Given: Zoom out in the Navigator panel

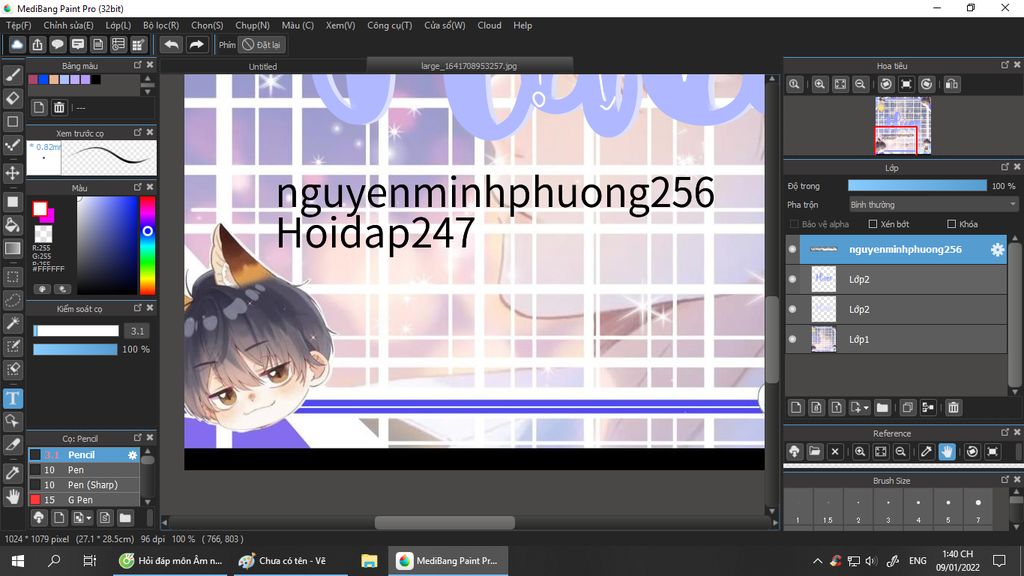Looking at the screenshot, I should 861,84.
